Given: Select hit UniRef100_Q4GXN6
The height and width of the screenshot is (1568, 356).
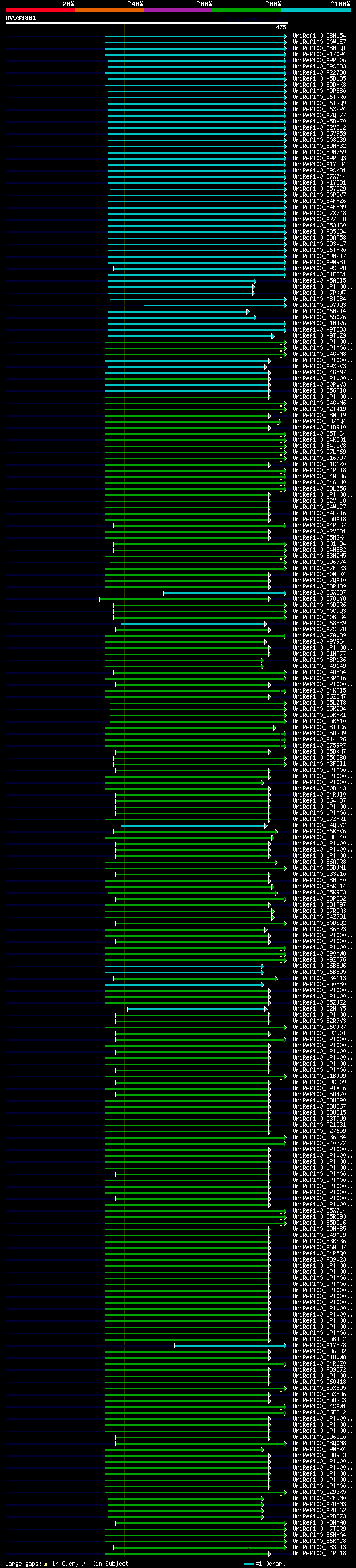Looking at the screenshot, I should click(319, 403).
